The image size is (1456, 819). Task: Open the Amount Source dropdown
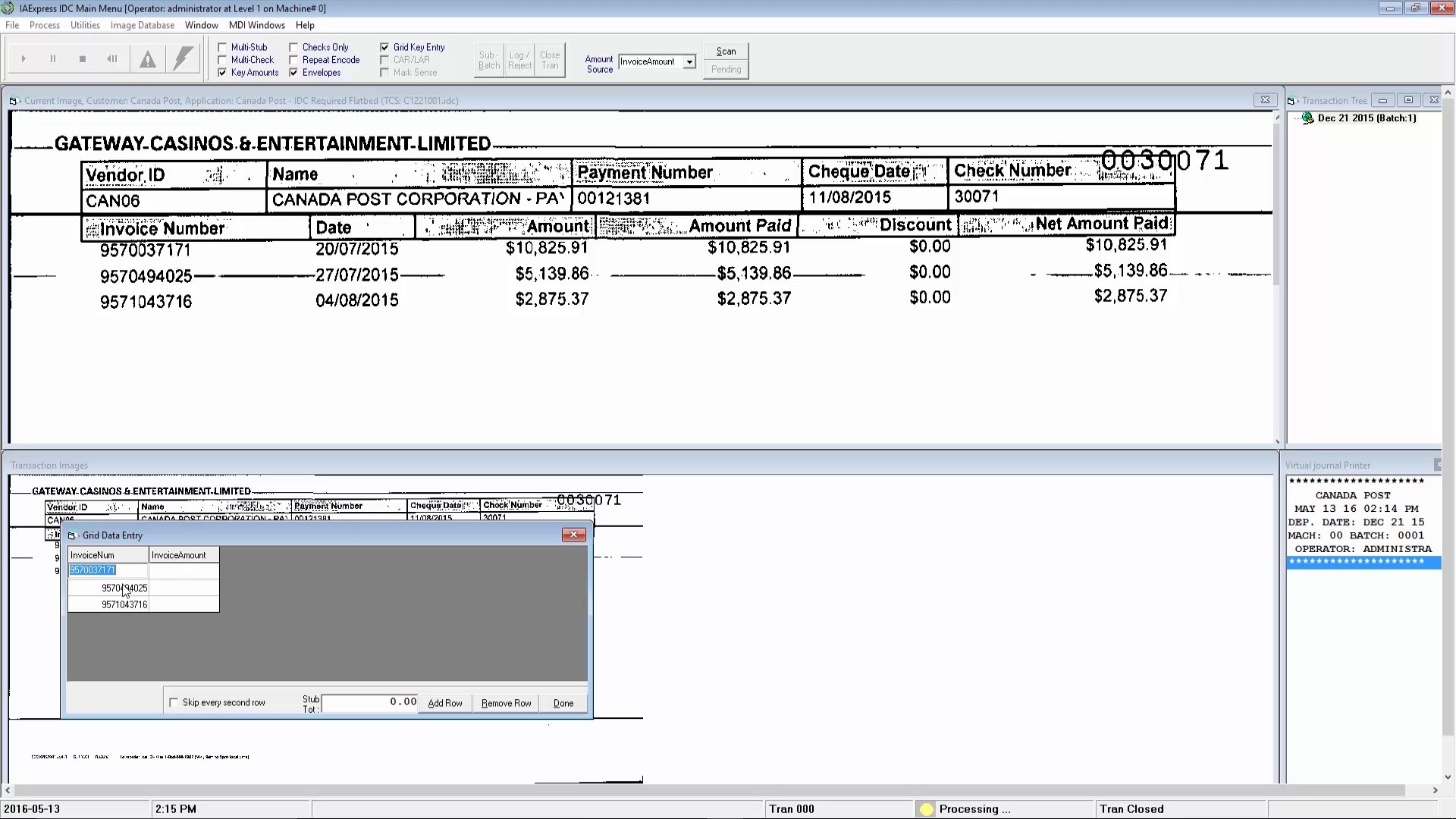[x=689, y=62]
